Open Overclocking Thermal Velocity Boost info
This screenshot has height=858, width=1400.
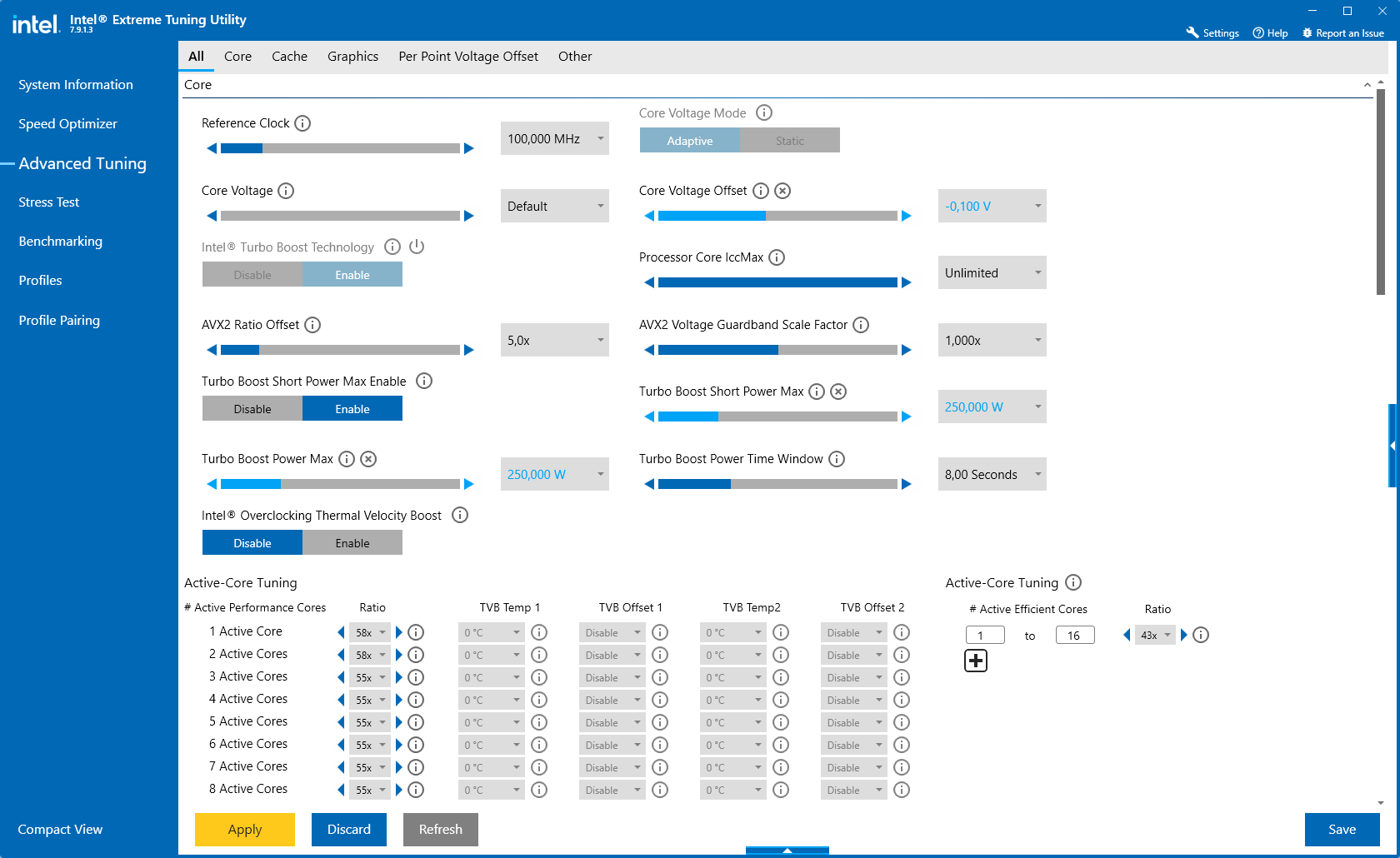click(460, 515)
